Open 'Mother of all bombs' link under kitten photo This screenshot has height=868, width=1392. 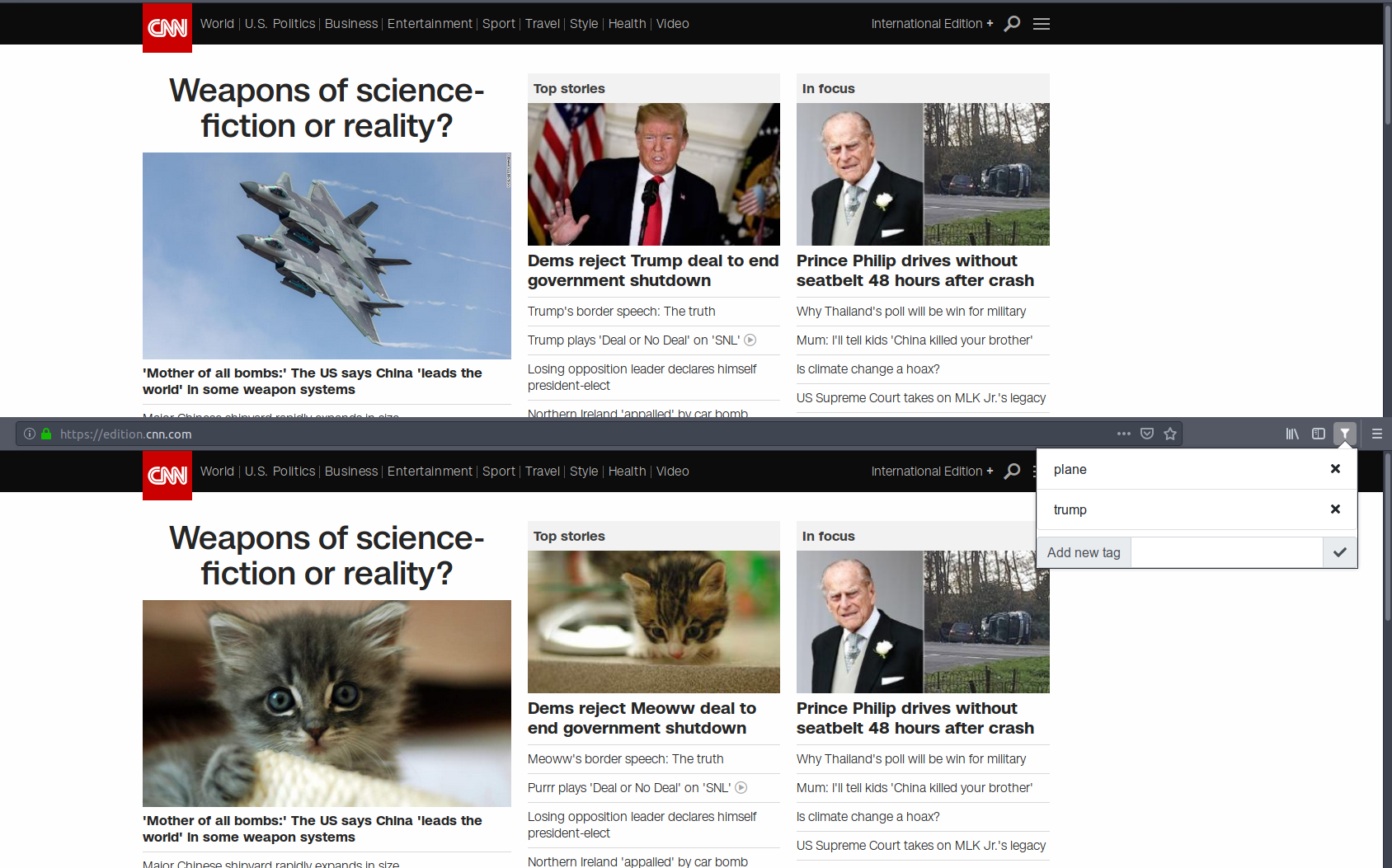[x=313, y=828]
